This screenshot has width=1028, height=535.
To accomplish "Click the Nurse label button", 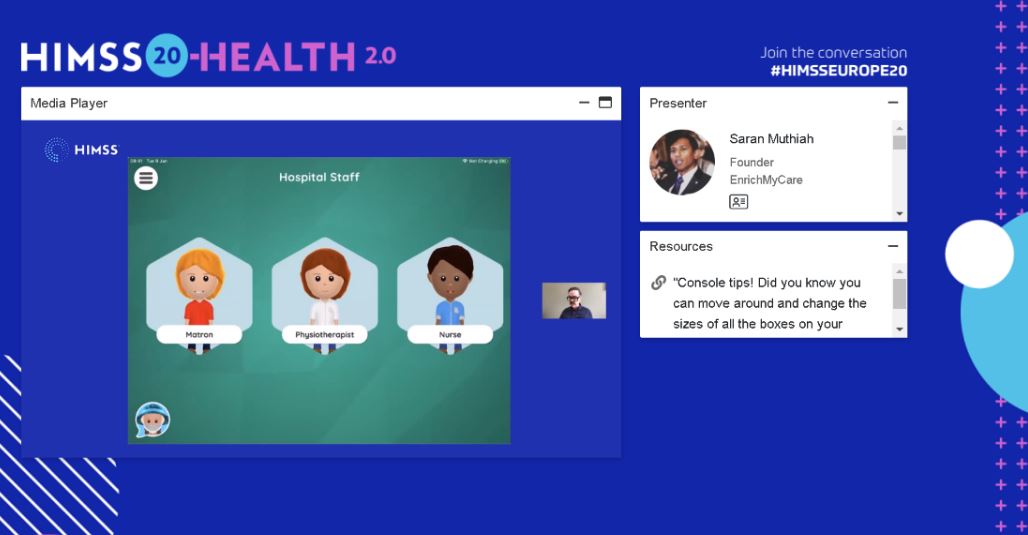I will pyautogui.click(x=450, y=334).
